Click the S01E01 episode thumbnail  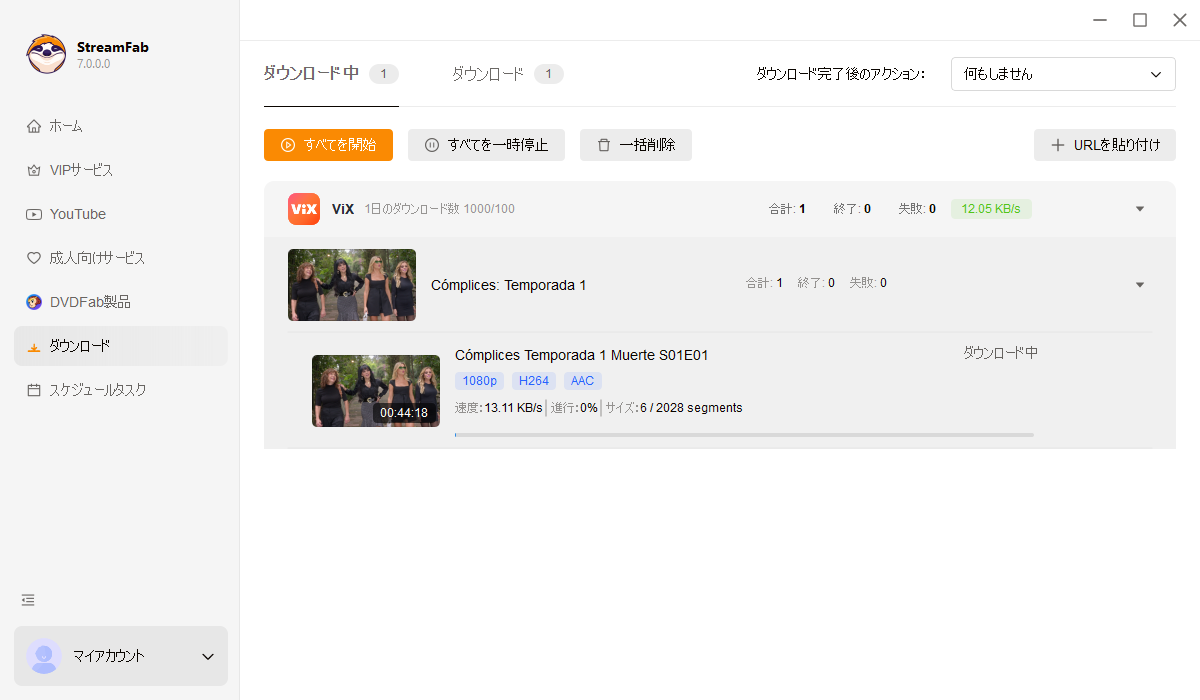point(375,390)
